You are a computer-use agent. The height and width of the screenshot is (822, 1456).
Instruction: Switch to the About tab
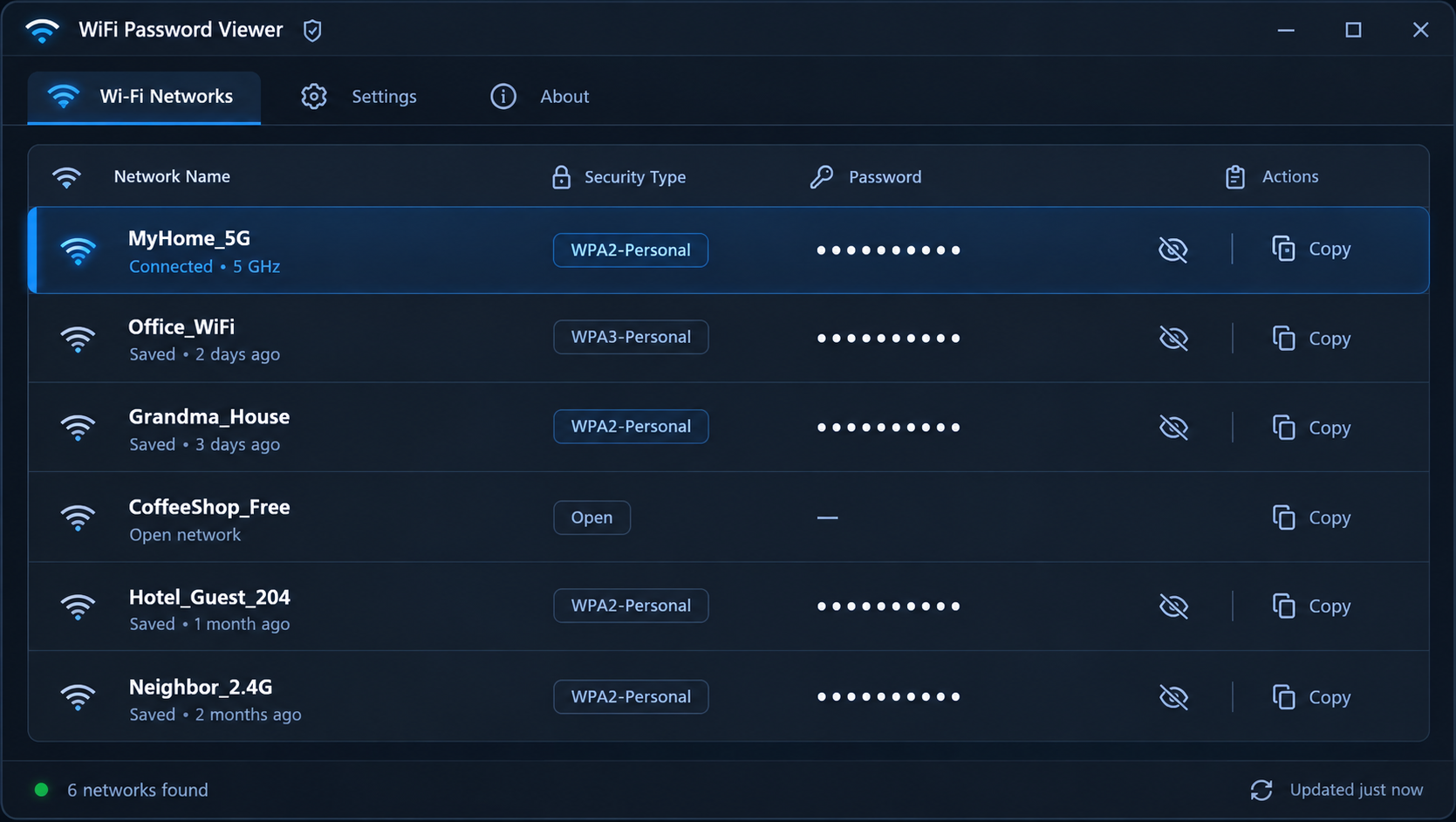coord(539,96)
